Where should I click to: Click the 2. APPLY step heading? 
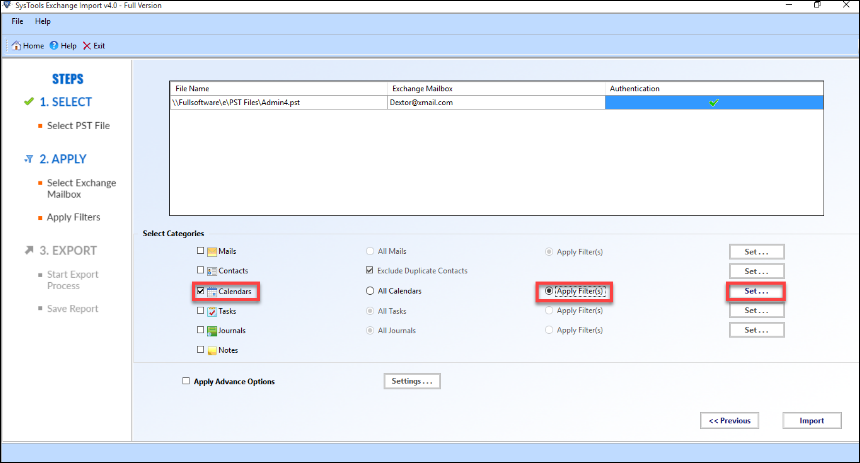(x=63, y=159)
